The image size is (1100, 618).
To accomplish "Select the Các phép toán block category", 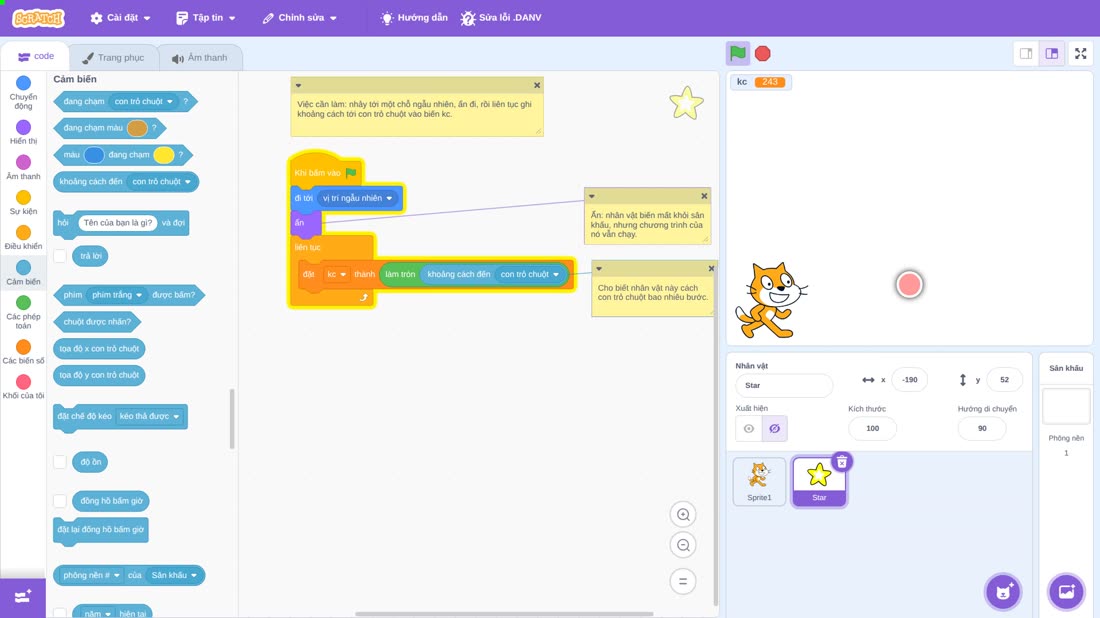I will (x=23, y=311).
